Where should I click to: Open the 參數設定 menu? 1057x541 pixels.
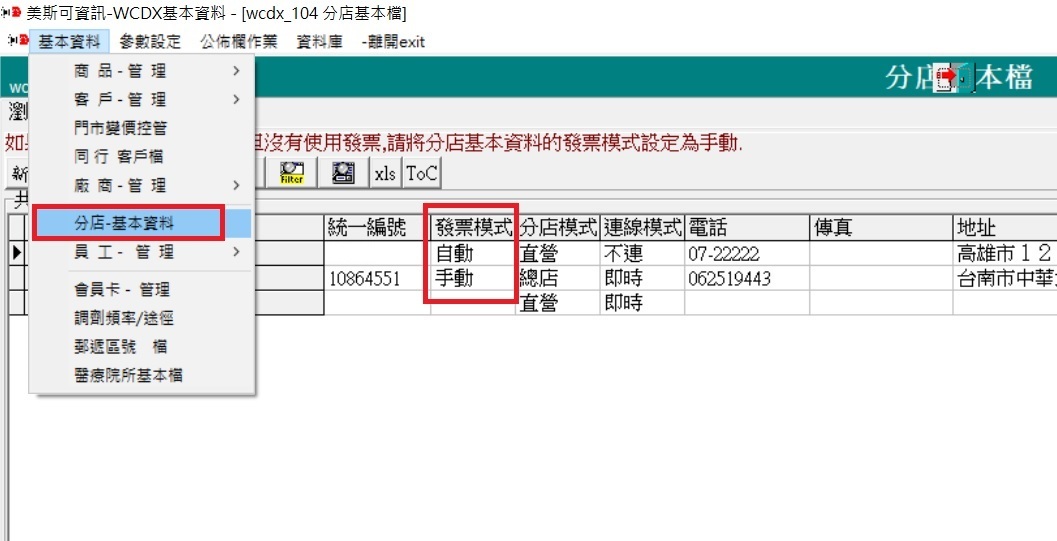coord(150,42)
